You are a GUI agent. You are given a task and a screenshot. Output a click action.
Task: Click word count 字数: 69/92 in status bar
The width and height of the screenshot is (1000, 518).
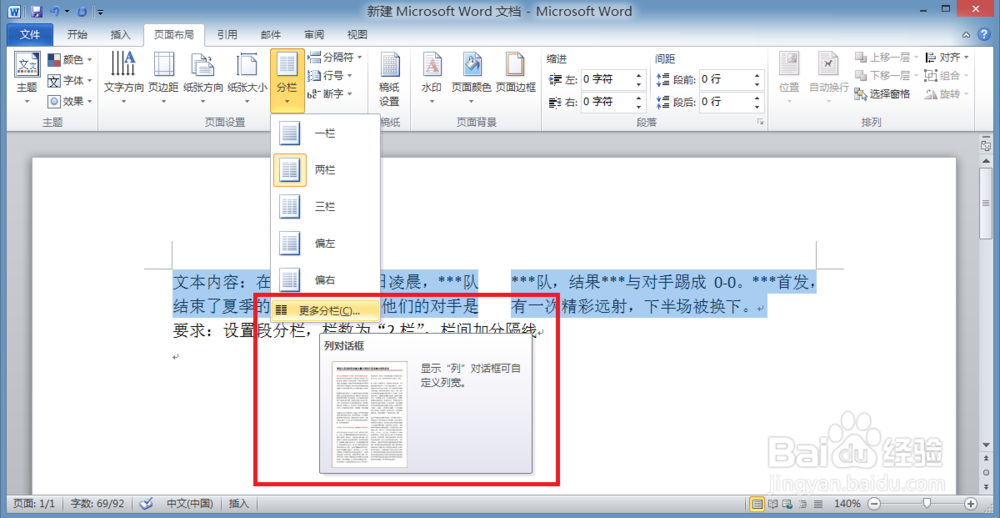click(x=98, y=503)
